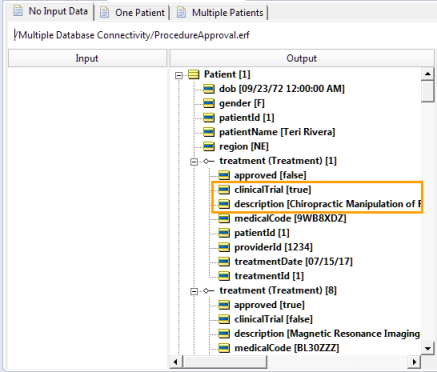The image size is (437, 372).
Task: Open the Multiple Patients tab
Action: pyautogui.click(x=220, y=13)
